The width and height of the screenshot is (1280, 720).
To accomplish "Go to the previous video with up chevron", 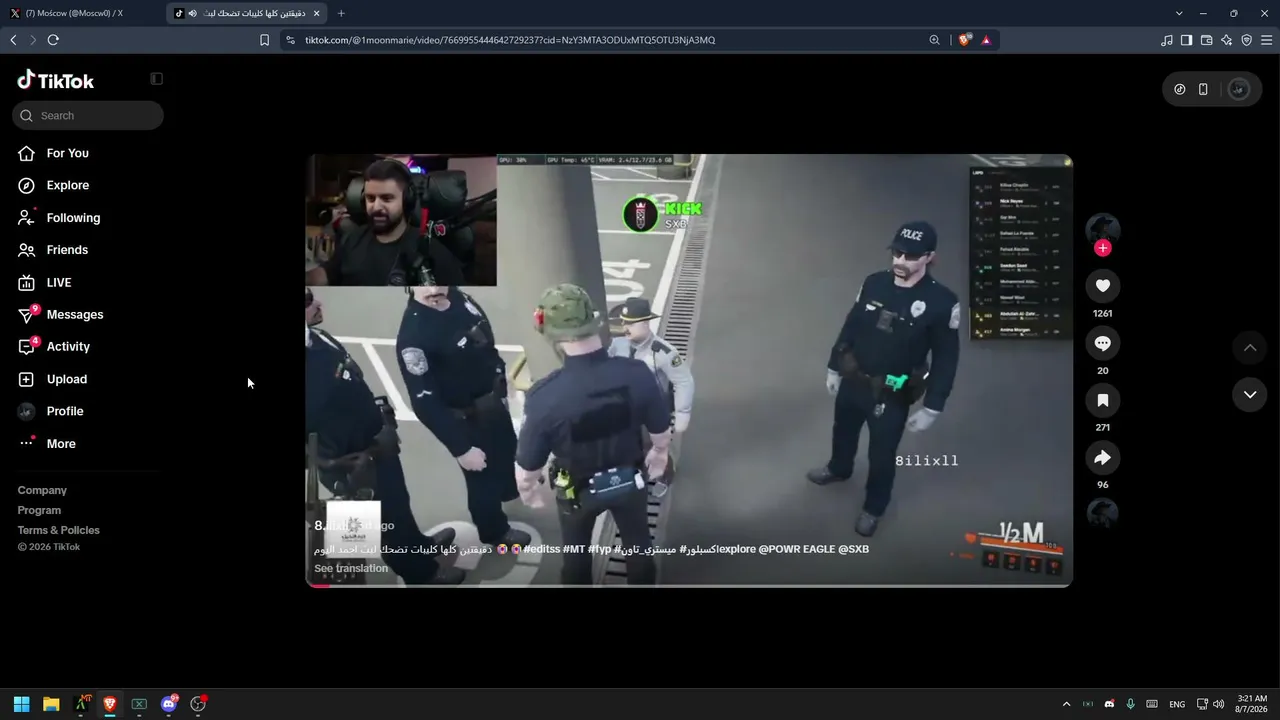I will (1250, 347).
